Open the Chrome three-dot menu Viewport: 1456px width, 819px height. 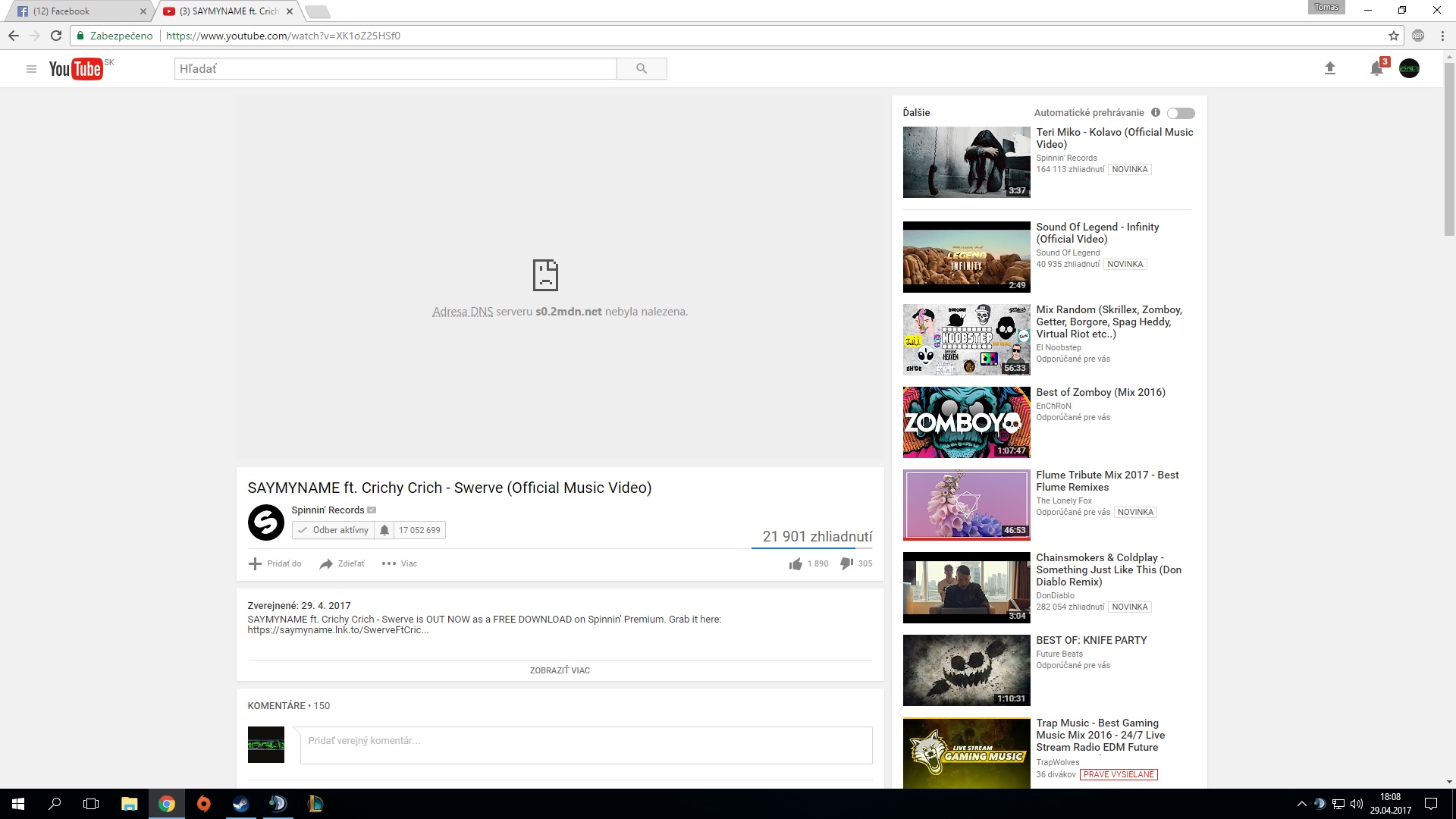pyautogui.click(x=1442, y=36)
